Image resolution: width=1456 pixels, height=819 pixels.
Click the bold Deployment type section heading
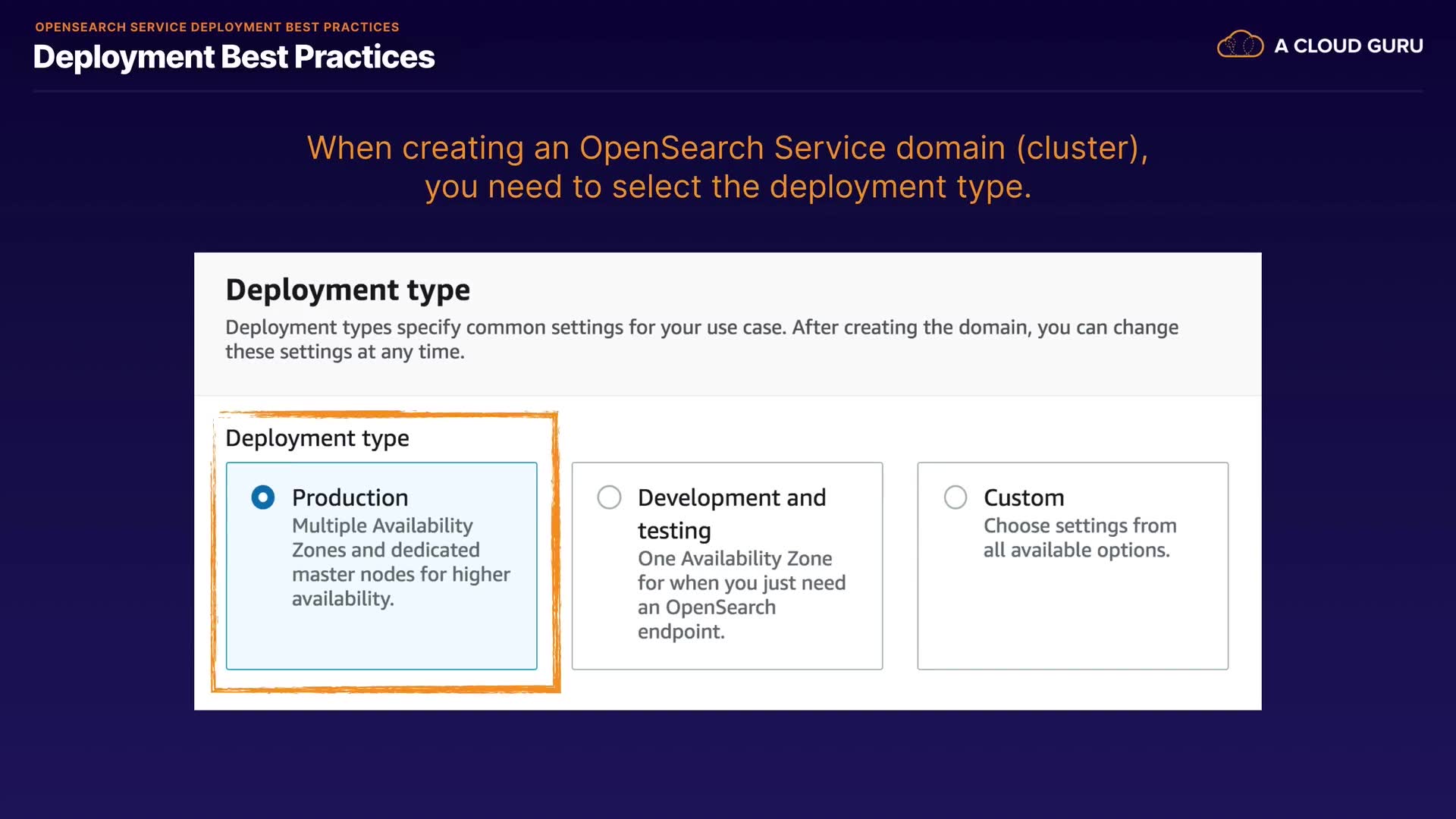347,290
